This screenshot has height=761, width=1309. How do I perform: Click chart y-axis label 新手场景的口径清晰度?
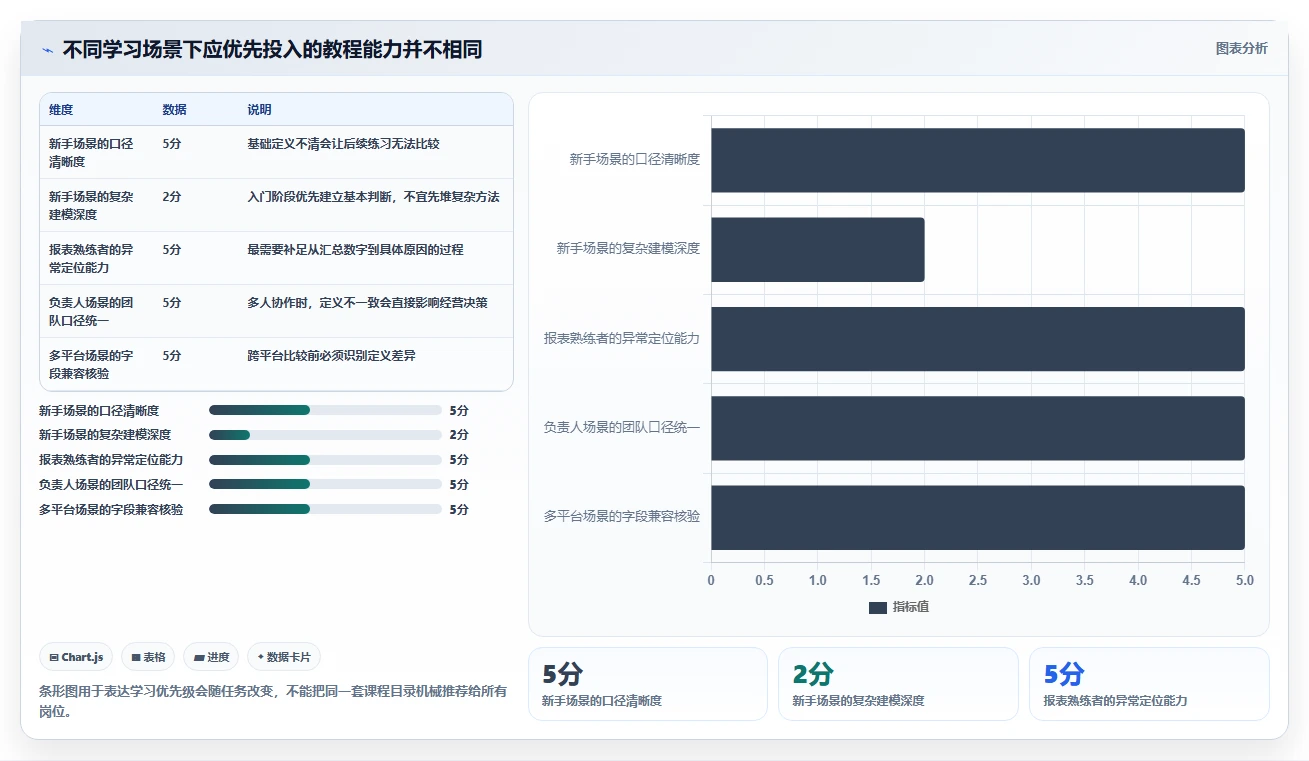click(635, 159)
